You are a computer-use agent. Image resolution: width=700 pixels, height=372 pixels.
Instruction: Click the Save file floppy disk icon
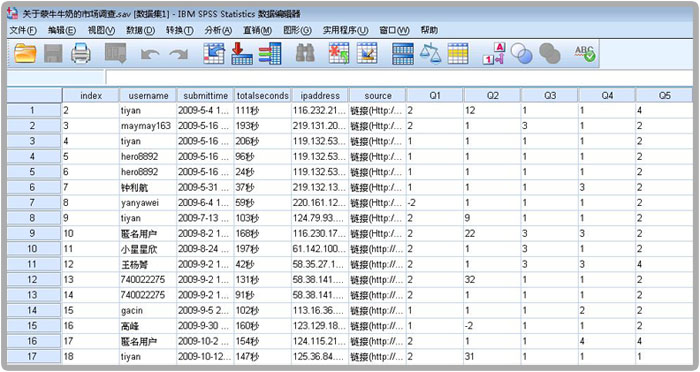[53, 53]
